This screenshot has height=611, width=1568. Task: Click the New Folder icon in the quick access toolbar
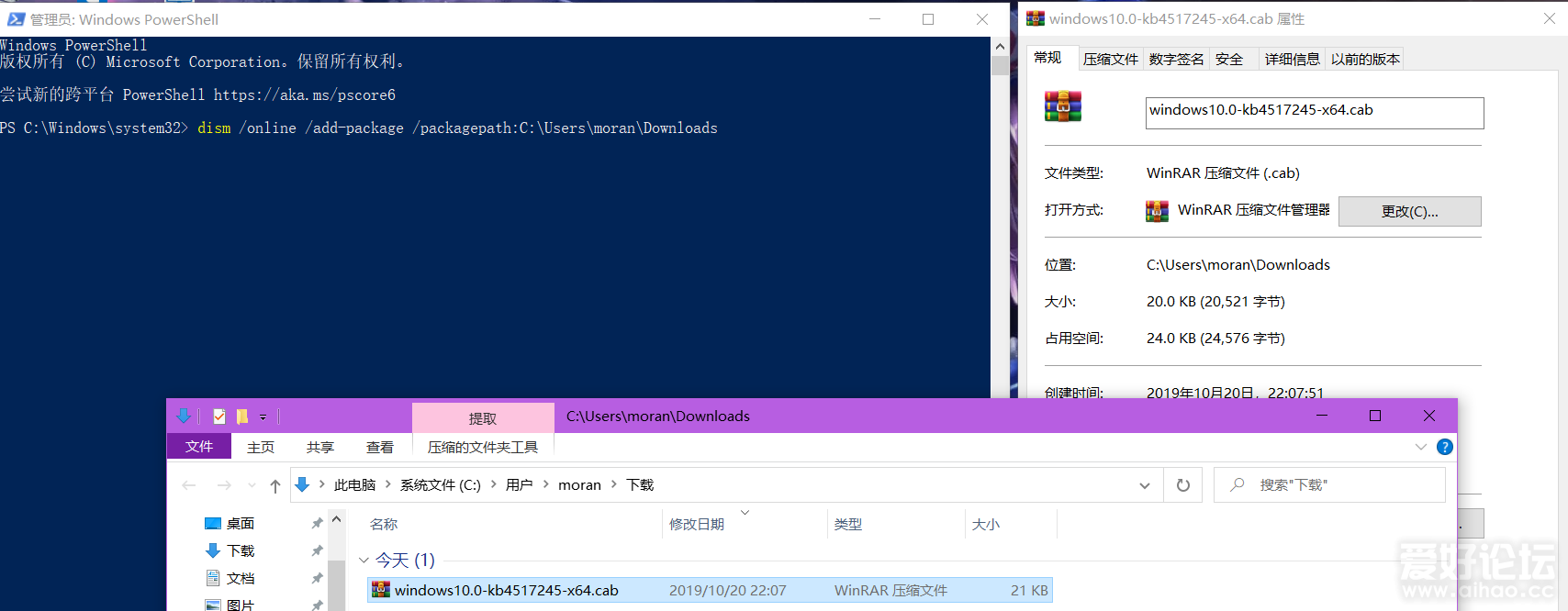(242, 417)
